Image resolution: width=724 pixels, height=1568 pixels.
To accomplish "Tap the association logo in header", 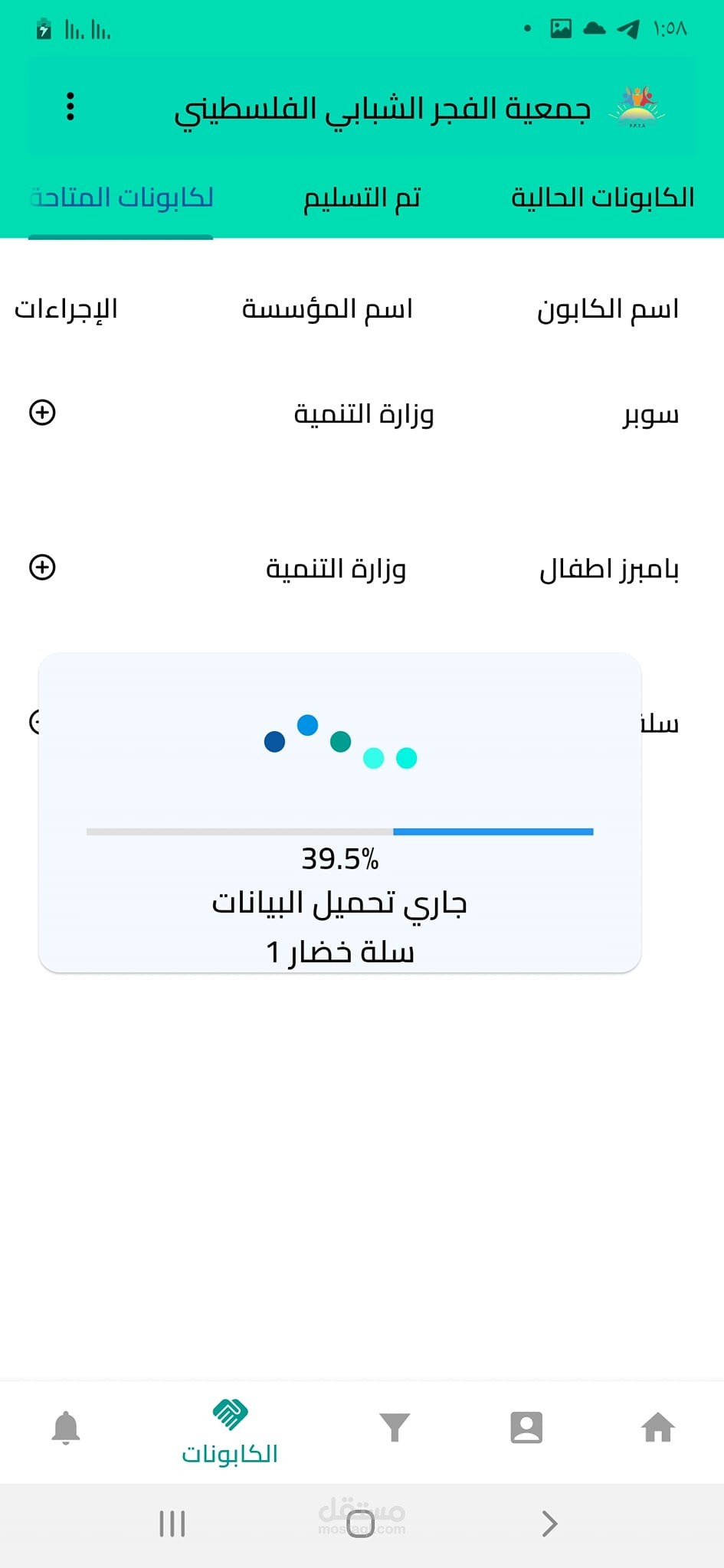I will tap(637, 107).
